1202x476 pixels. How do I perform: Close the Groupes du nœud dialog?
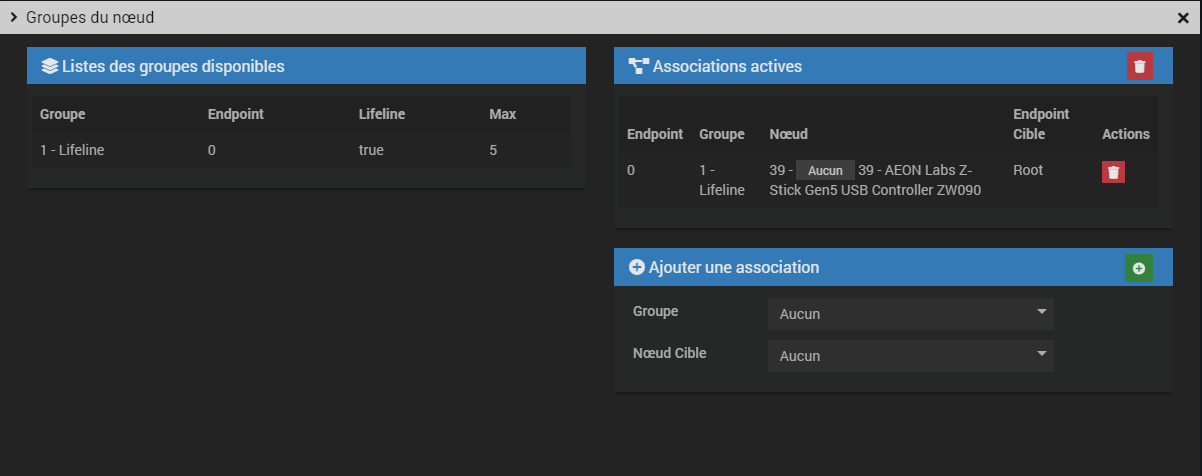click(x=1183, y=18)
